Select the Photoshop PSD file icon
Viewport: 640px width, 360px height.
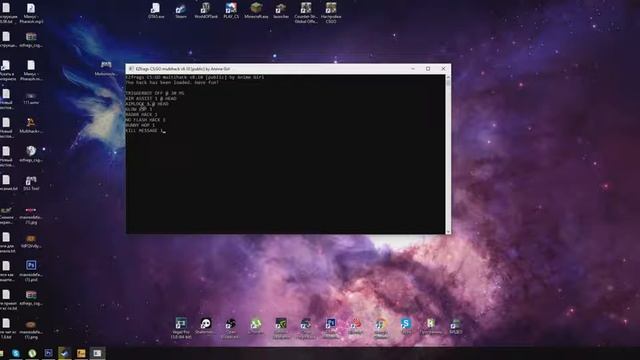[x=31, y=271]
